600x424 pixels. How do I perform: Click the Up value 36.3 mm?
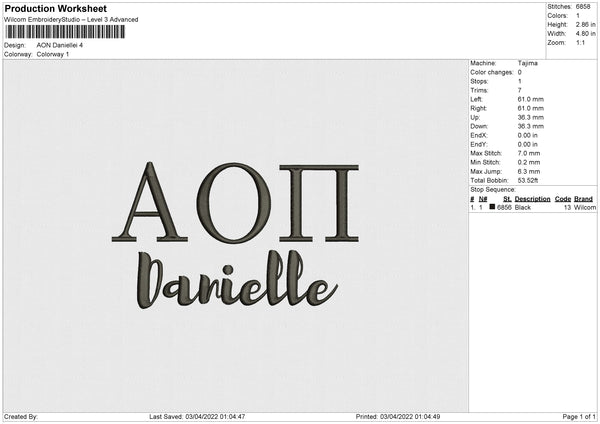pyautogui.click(x=531, y=117)
